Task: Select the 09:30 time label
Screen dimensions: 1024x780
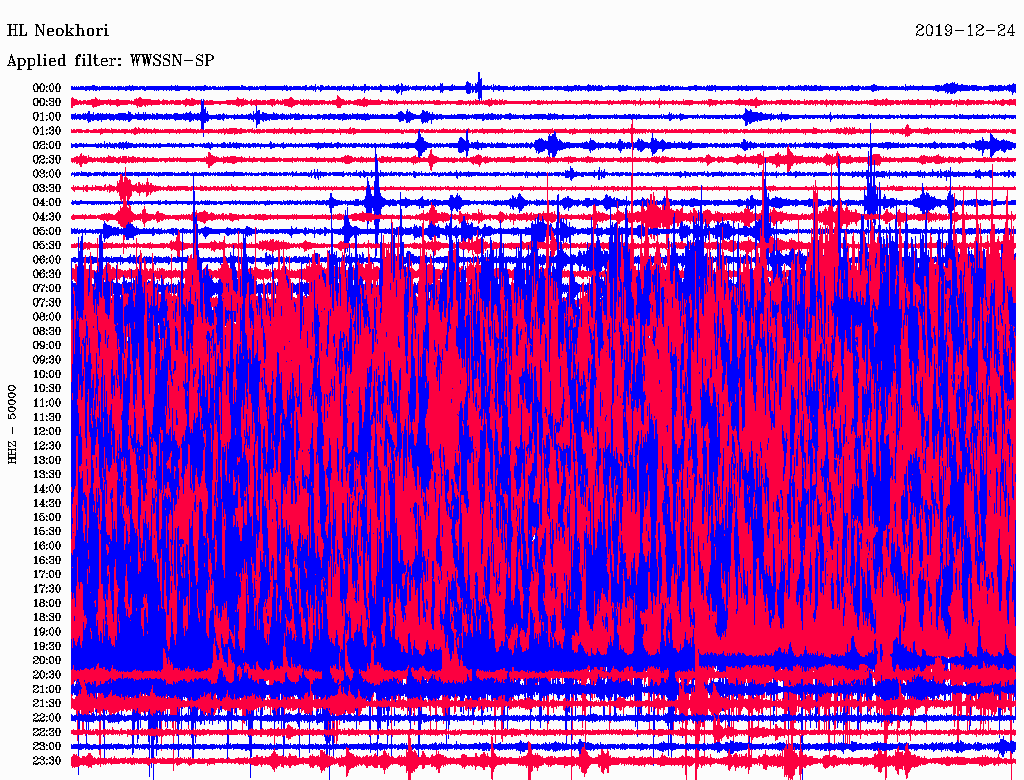Action: point(47,360)
